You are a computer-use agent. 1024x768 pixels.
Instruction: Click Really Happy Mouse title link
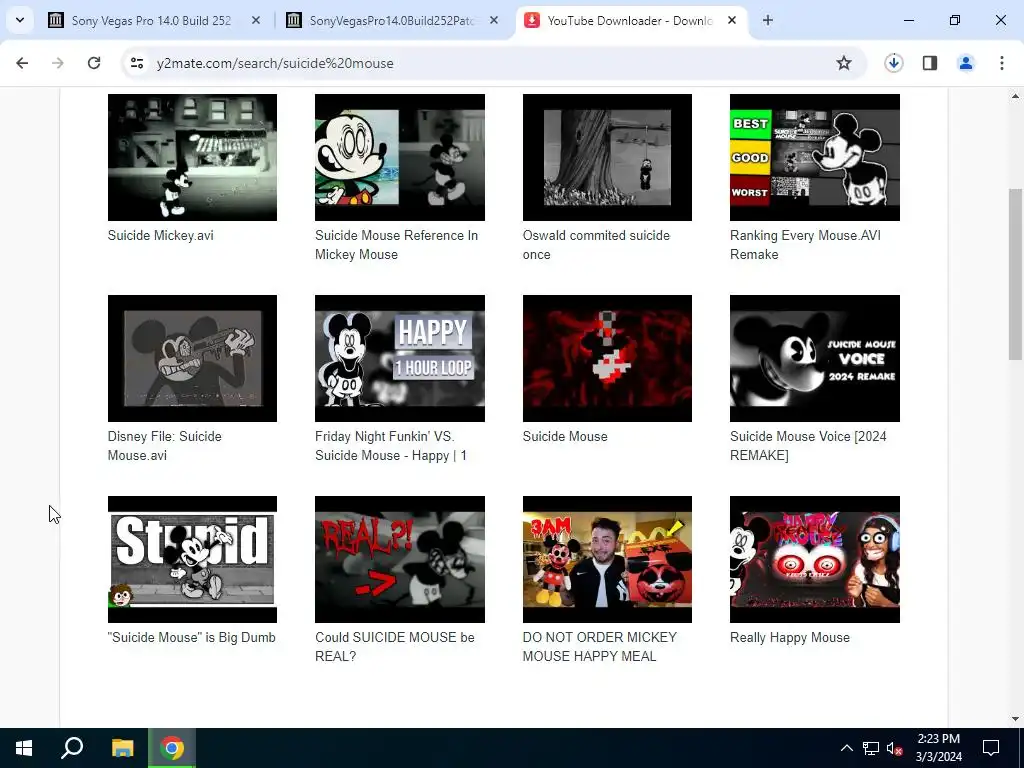click(x=790, y=638)
